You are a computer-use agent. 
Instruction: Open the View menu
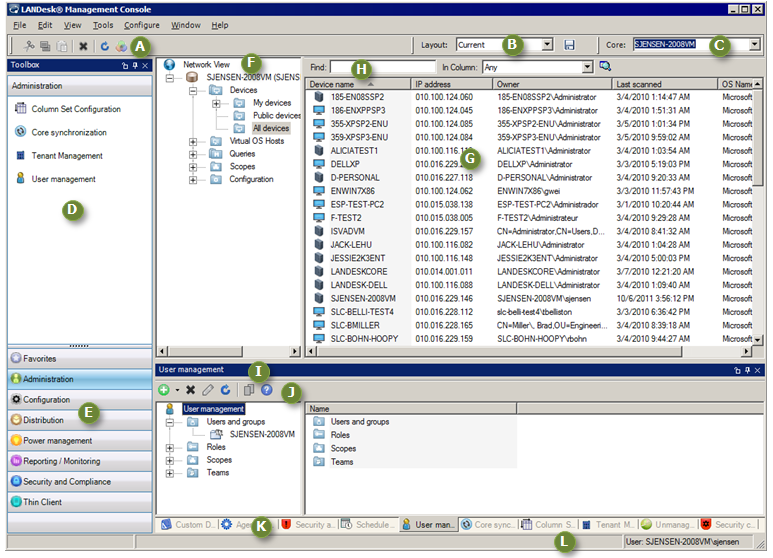click(72, 25)
